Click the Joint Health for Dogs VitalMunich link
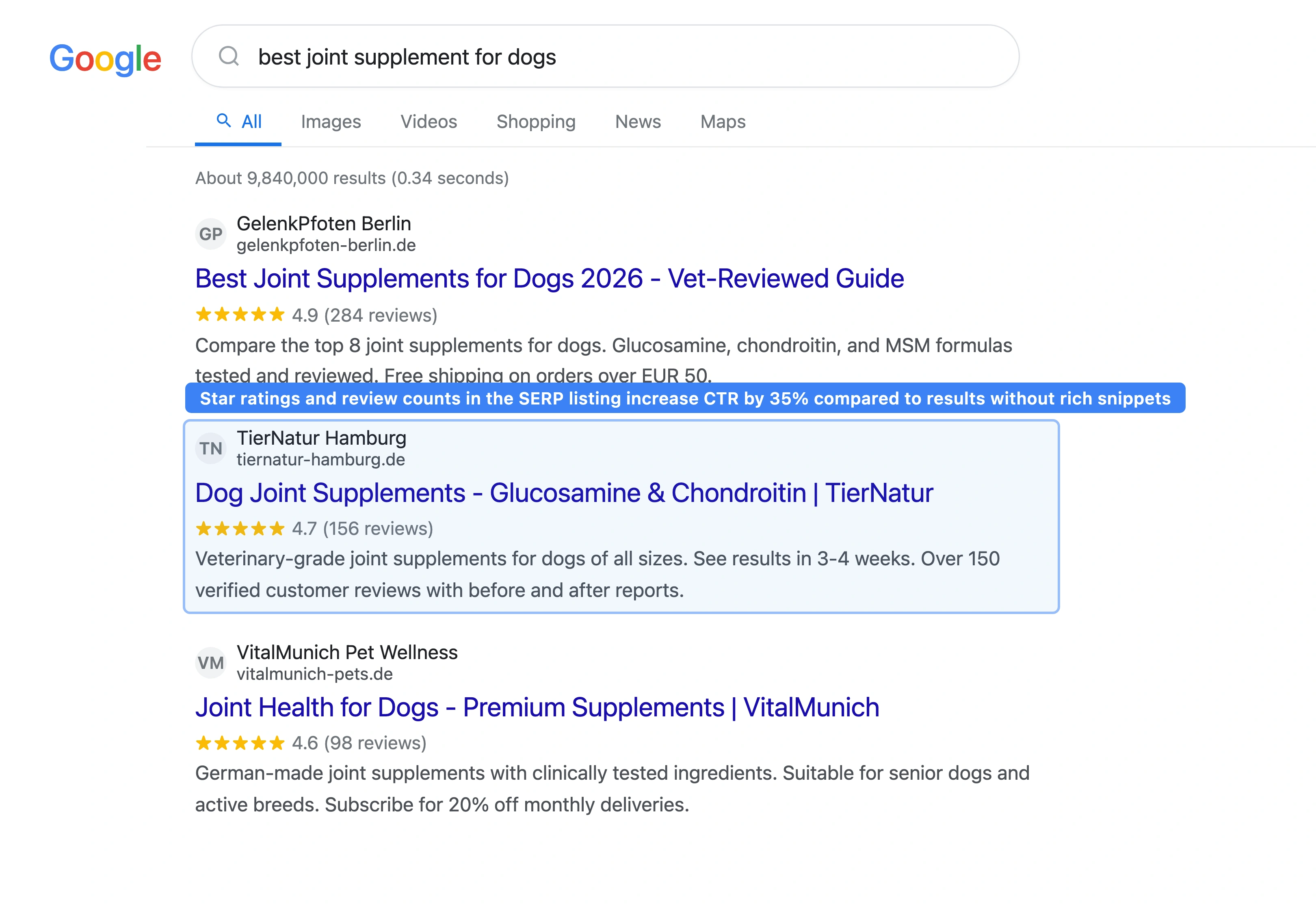 pos(537,706)
